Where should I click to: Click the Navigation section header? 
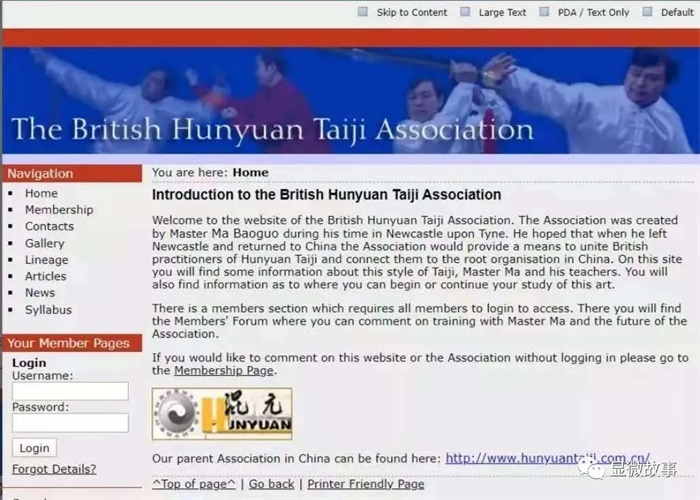point(72,174)
